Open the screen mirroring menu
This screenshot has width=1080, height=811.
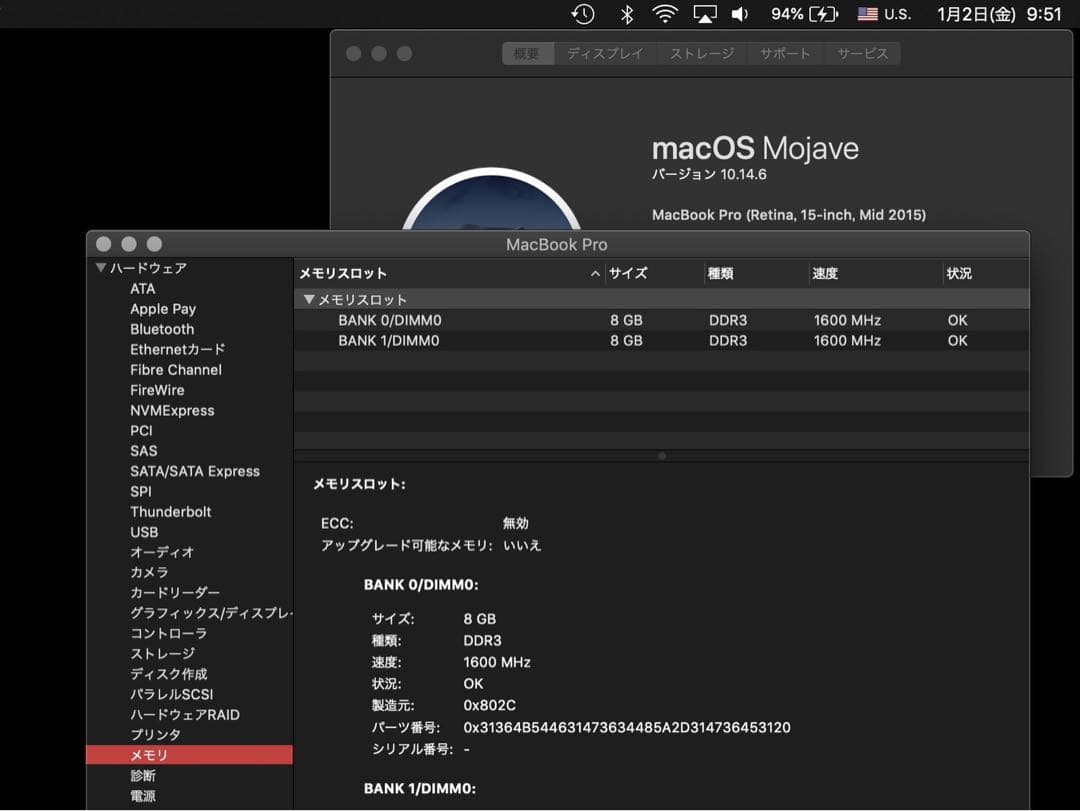(x=704, y=14)
